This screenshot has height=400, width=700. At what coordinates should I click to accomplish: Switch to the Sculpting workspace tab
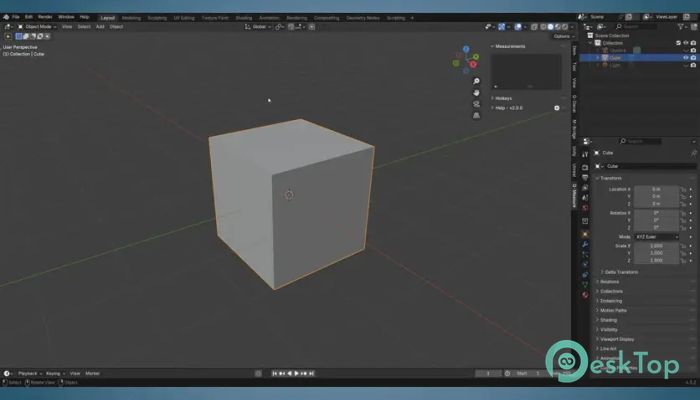(157, 18)
